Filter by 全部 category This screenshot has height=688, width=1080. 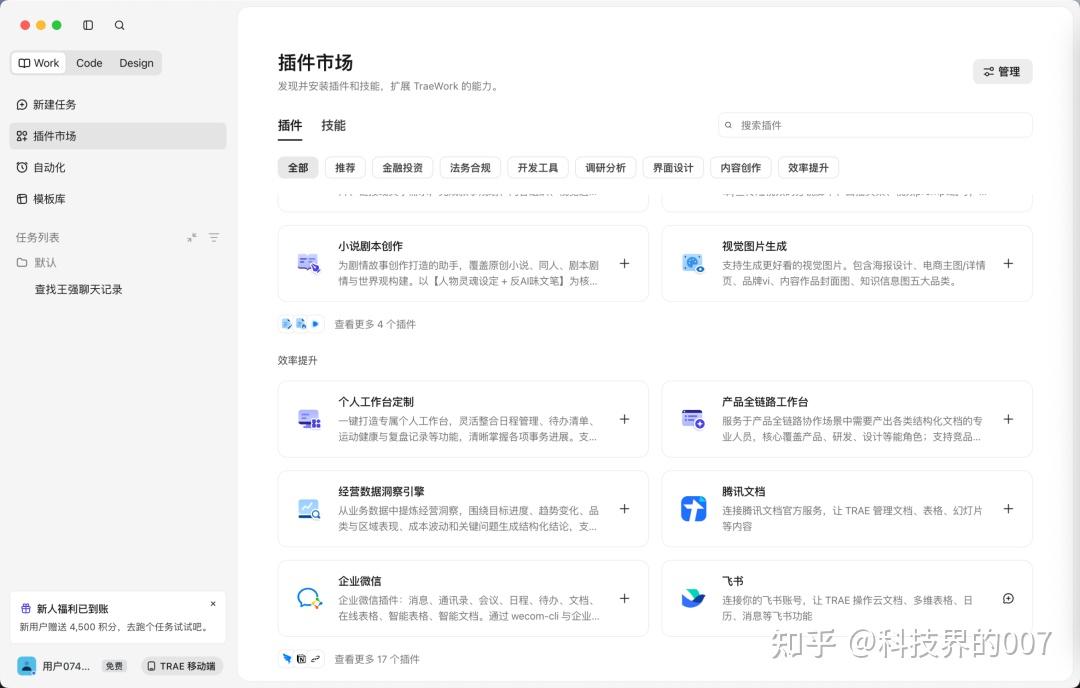click(x=298, y=167)
